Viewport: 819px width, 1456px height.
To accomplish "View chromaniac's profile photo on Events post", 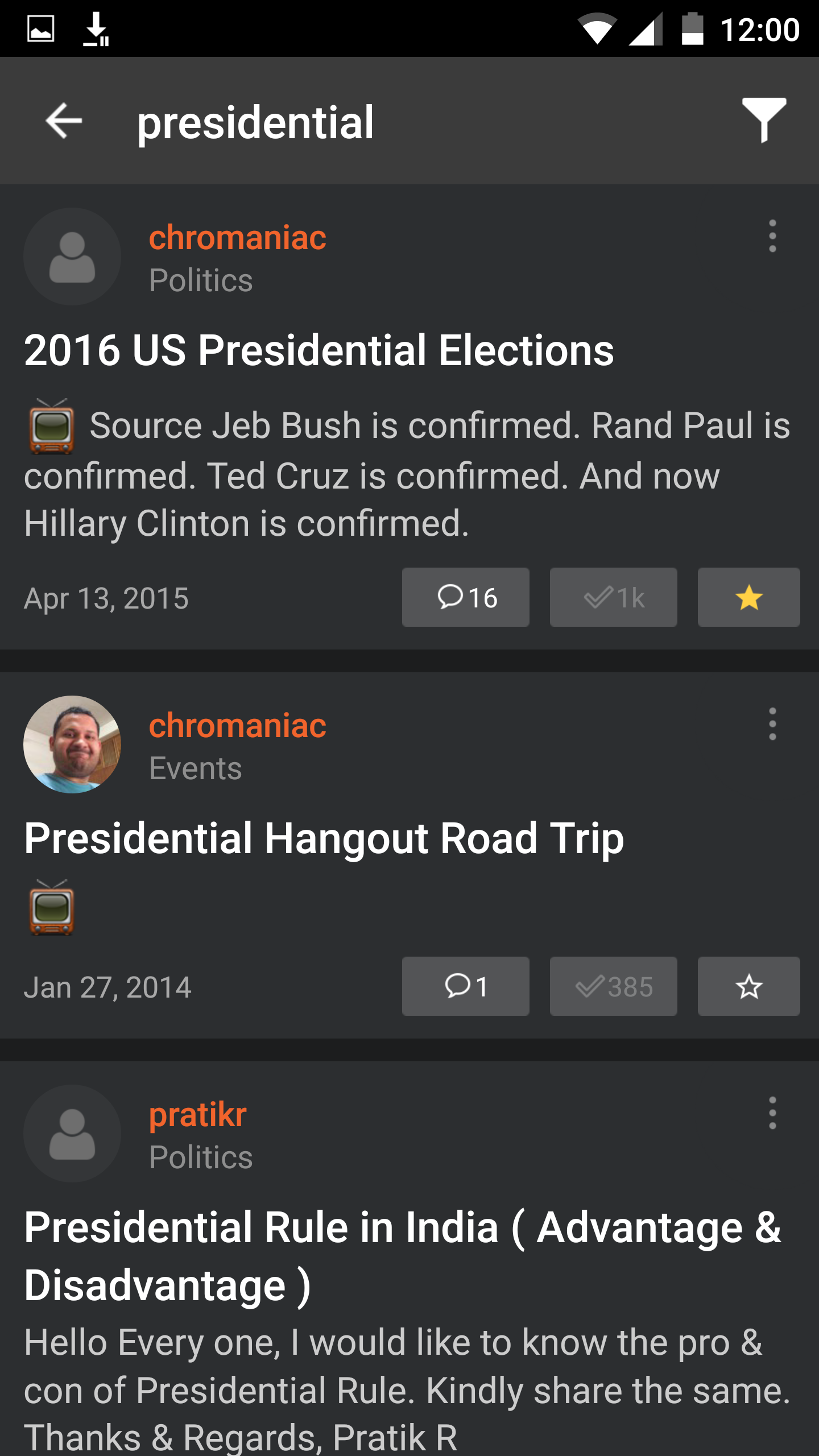I will tap(72, 744).
